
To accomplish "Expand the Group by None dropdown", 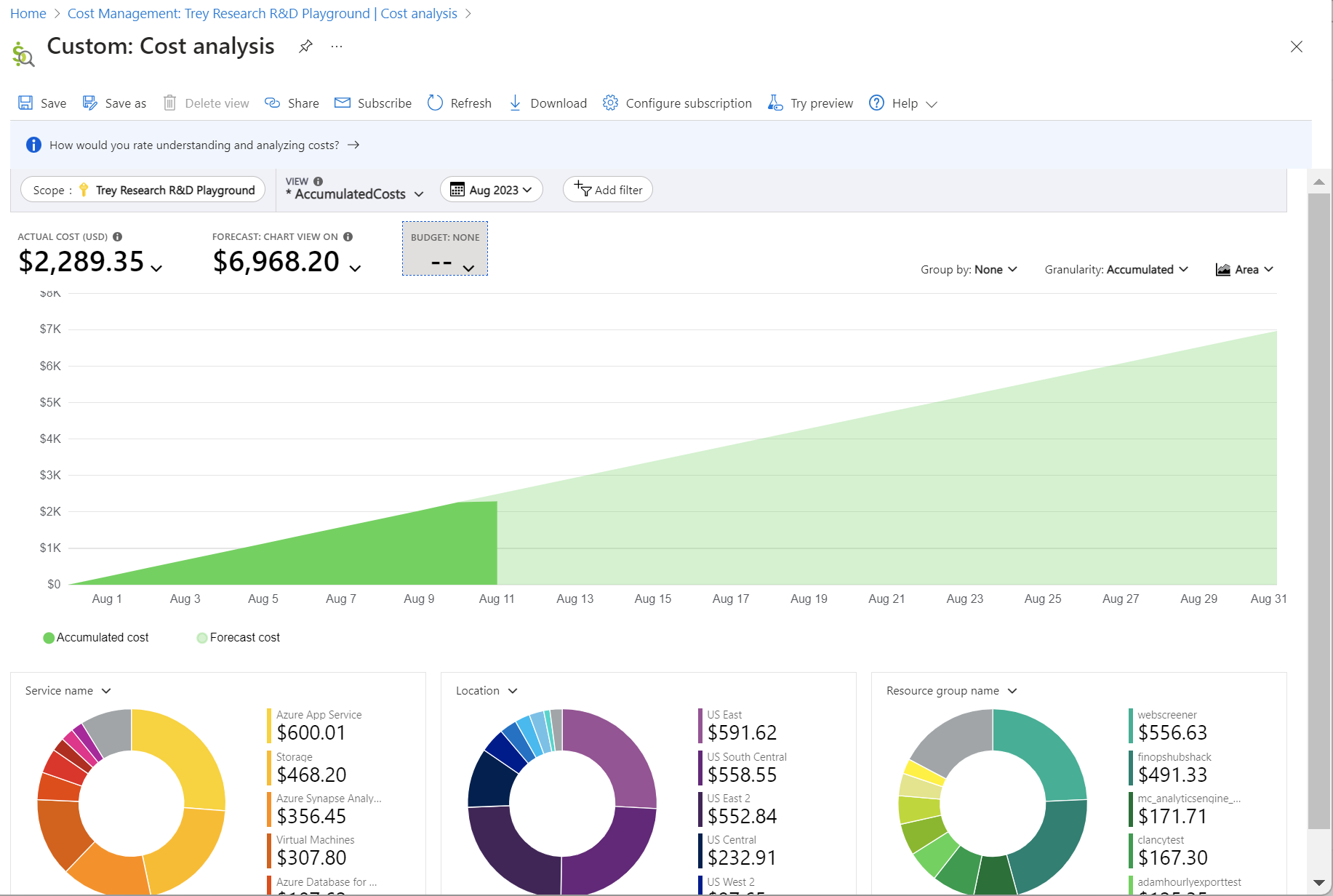I will (x=969, y=270).
